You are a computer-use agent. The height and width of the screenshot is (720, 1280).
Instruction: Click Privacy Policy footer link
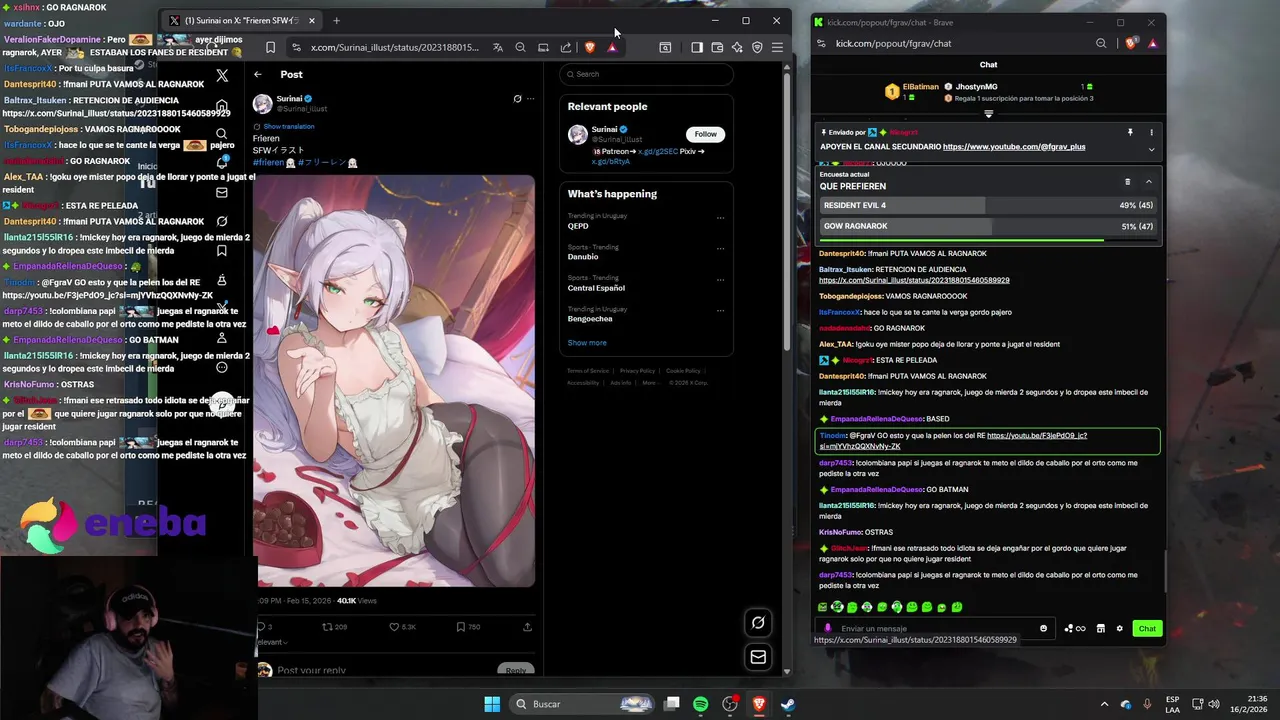click(637, 371)
